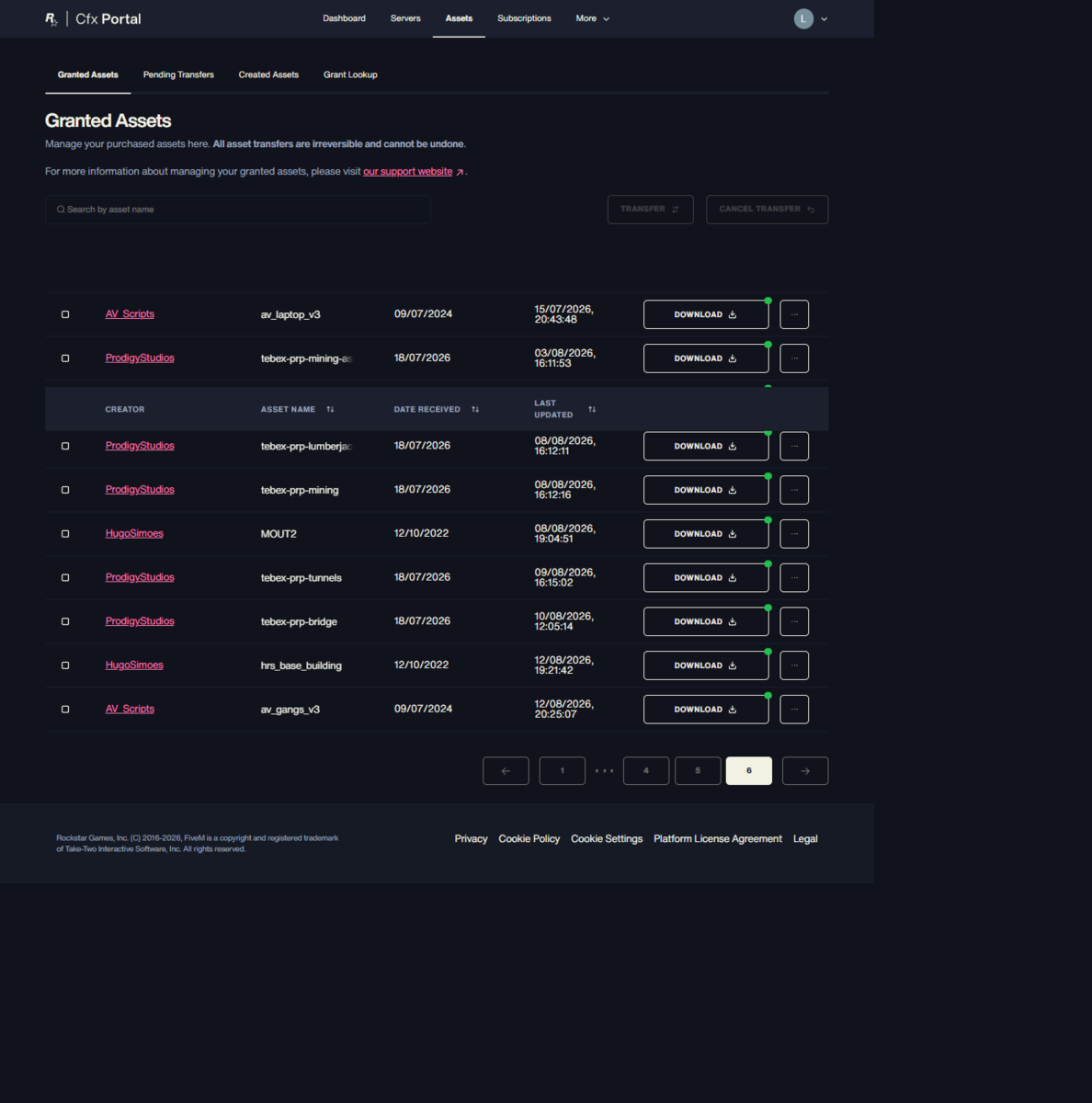This screenshot has width=1092, height=1103.
Task: Go to the previous page arrow
Action: pos(506,771)
